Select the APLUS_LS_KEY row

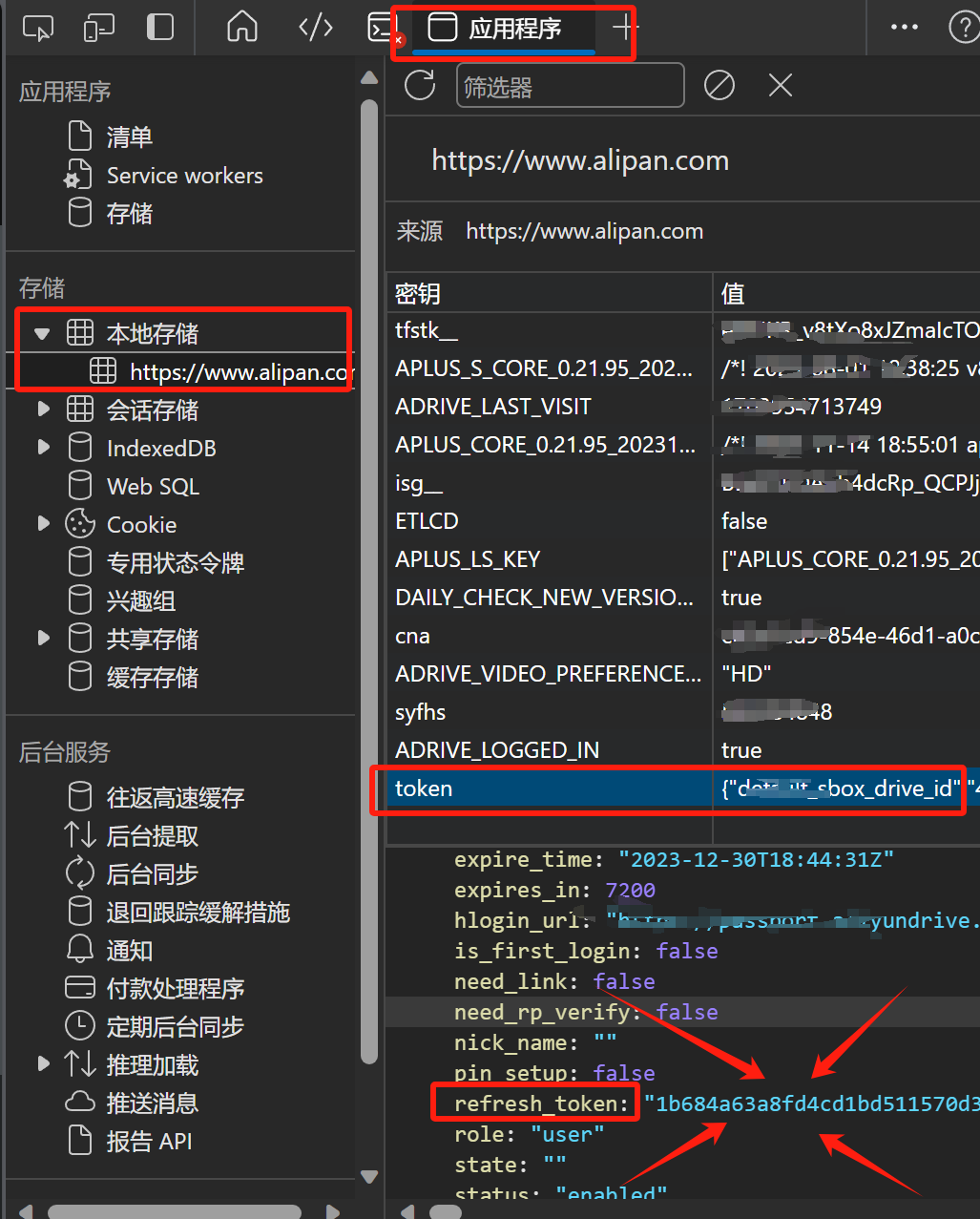(683, 559)
